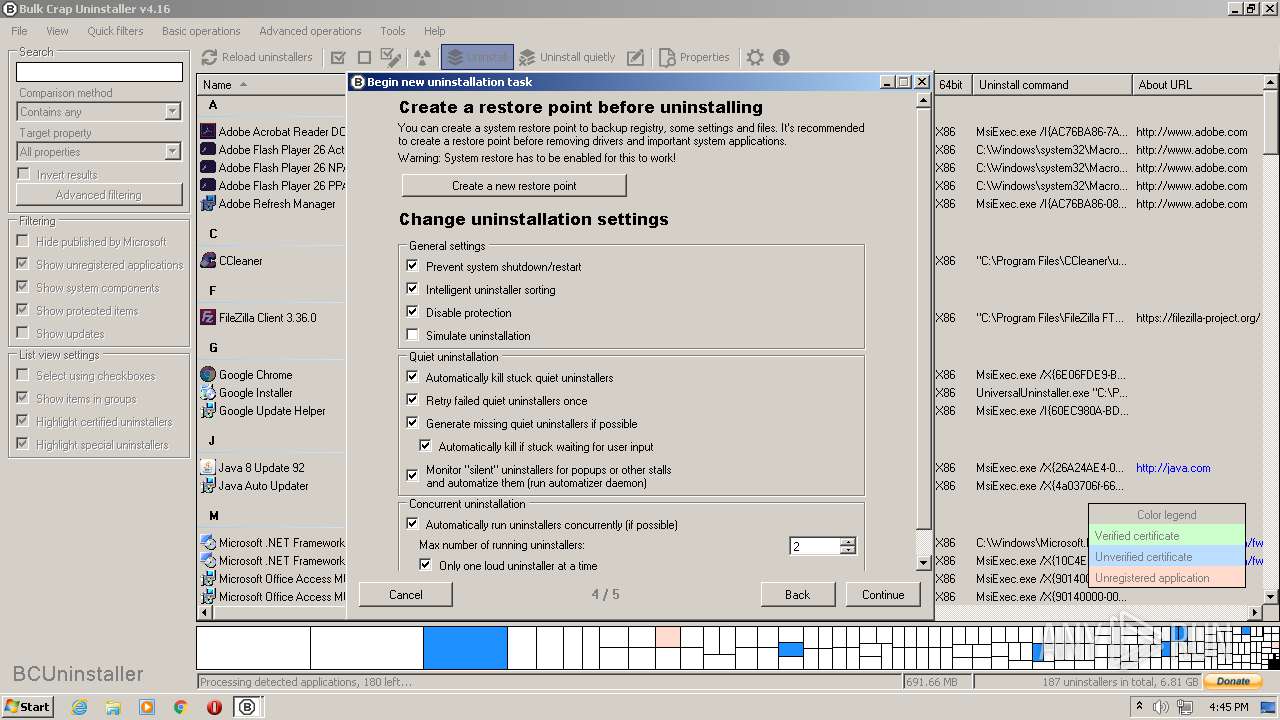Click Create a new restore point button

pos(514,185)
